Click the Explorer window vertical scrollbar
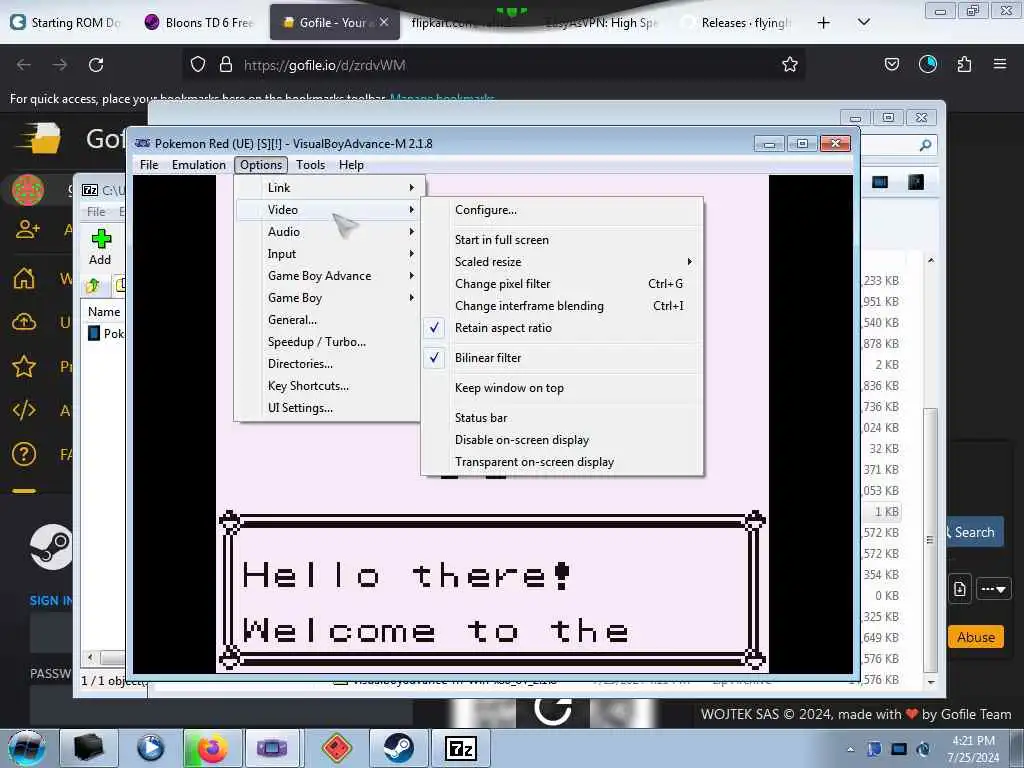 click(x=931, y=539)
